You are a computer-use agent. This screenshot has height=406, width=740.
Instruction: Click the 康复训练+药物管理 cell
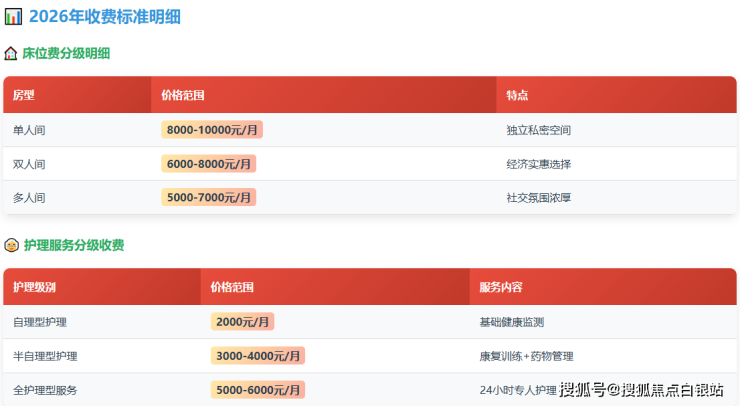[x=527, y=356]
